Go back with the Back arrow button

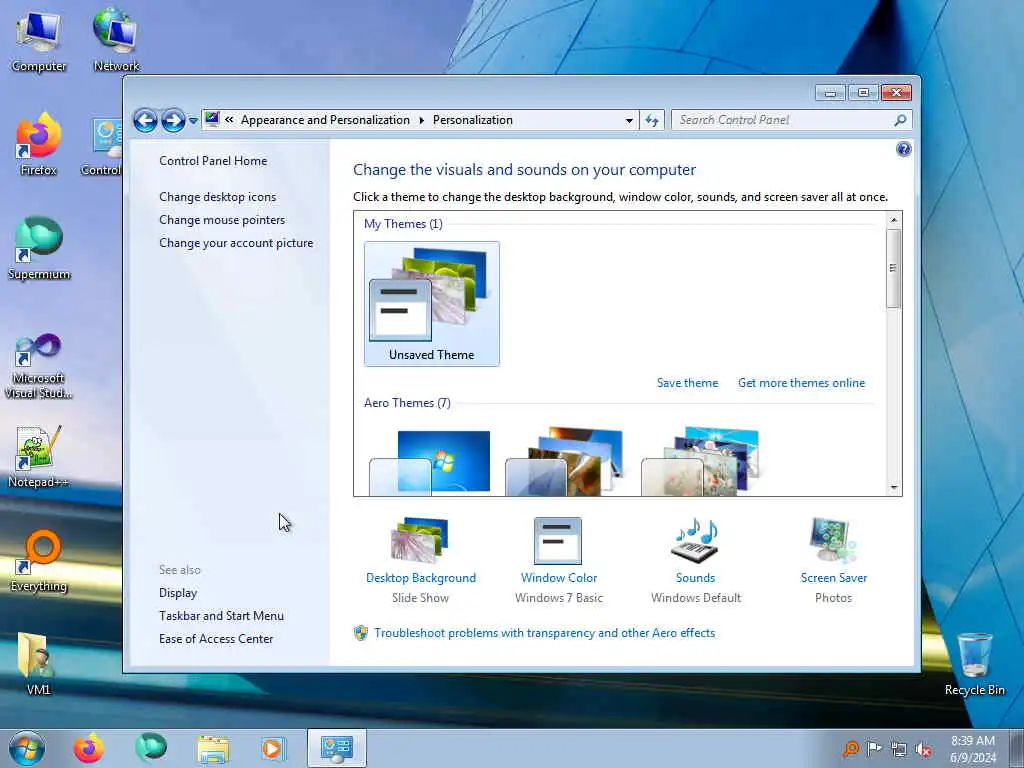coord(145,120)
